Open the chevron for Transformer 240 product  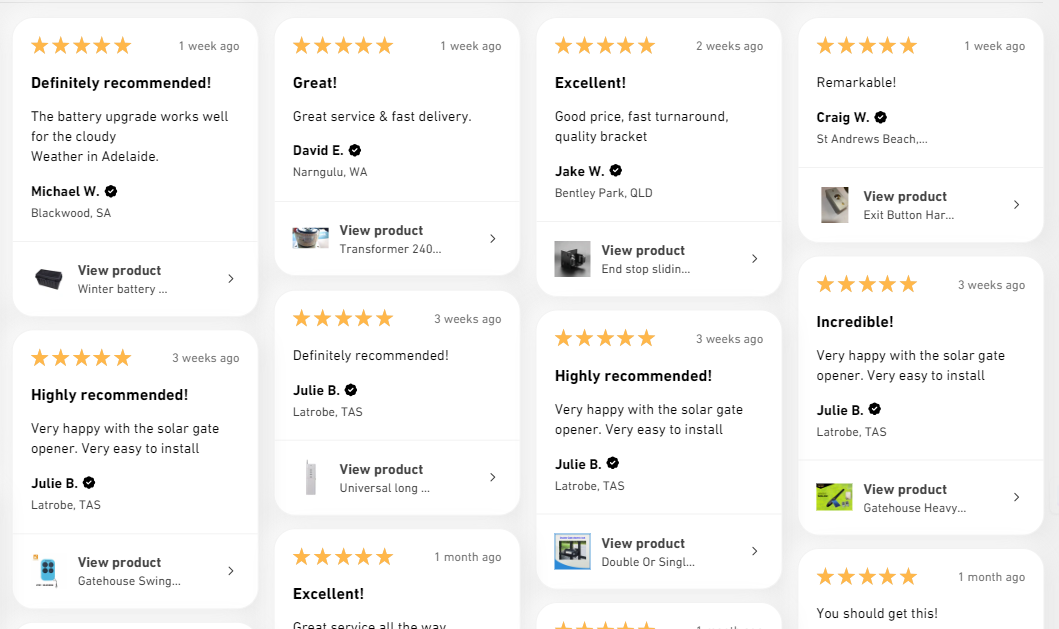coord(493,239)
